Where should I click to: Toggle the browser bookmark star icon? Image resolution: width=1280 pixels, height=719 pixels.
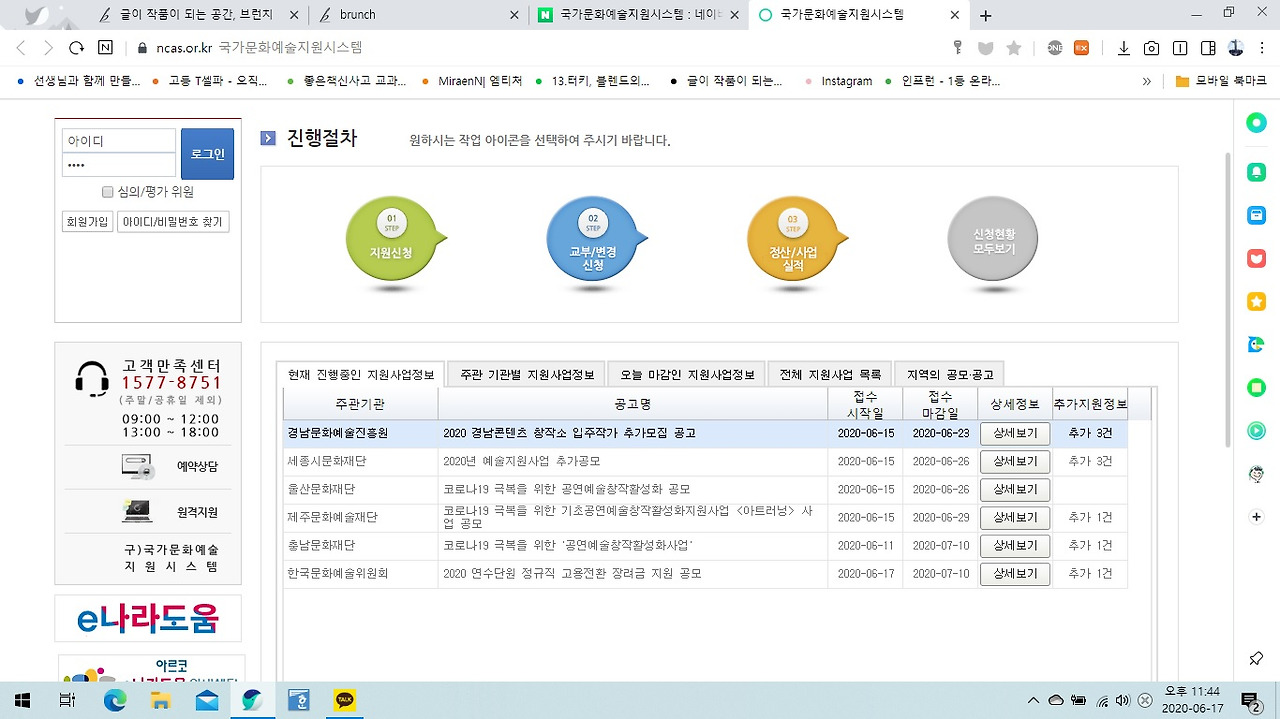[1016, 47]
